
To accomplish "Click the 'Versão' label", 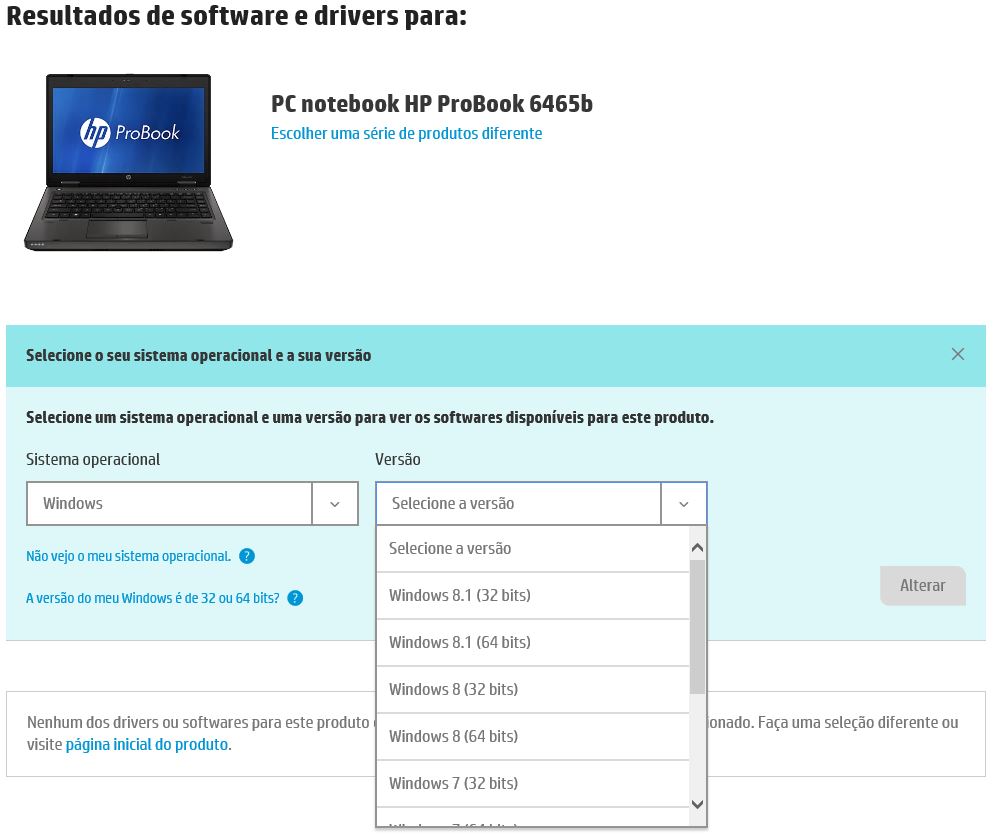I will pos(397,459).
